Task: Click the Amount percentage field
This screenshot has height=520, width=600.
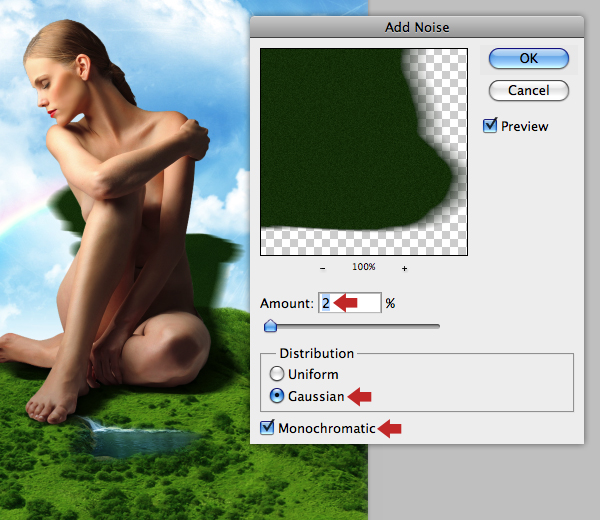Action: point(350,303)
